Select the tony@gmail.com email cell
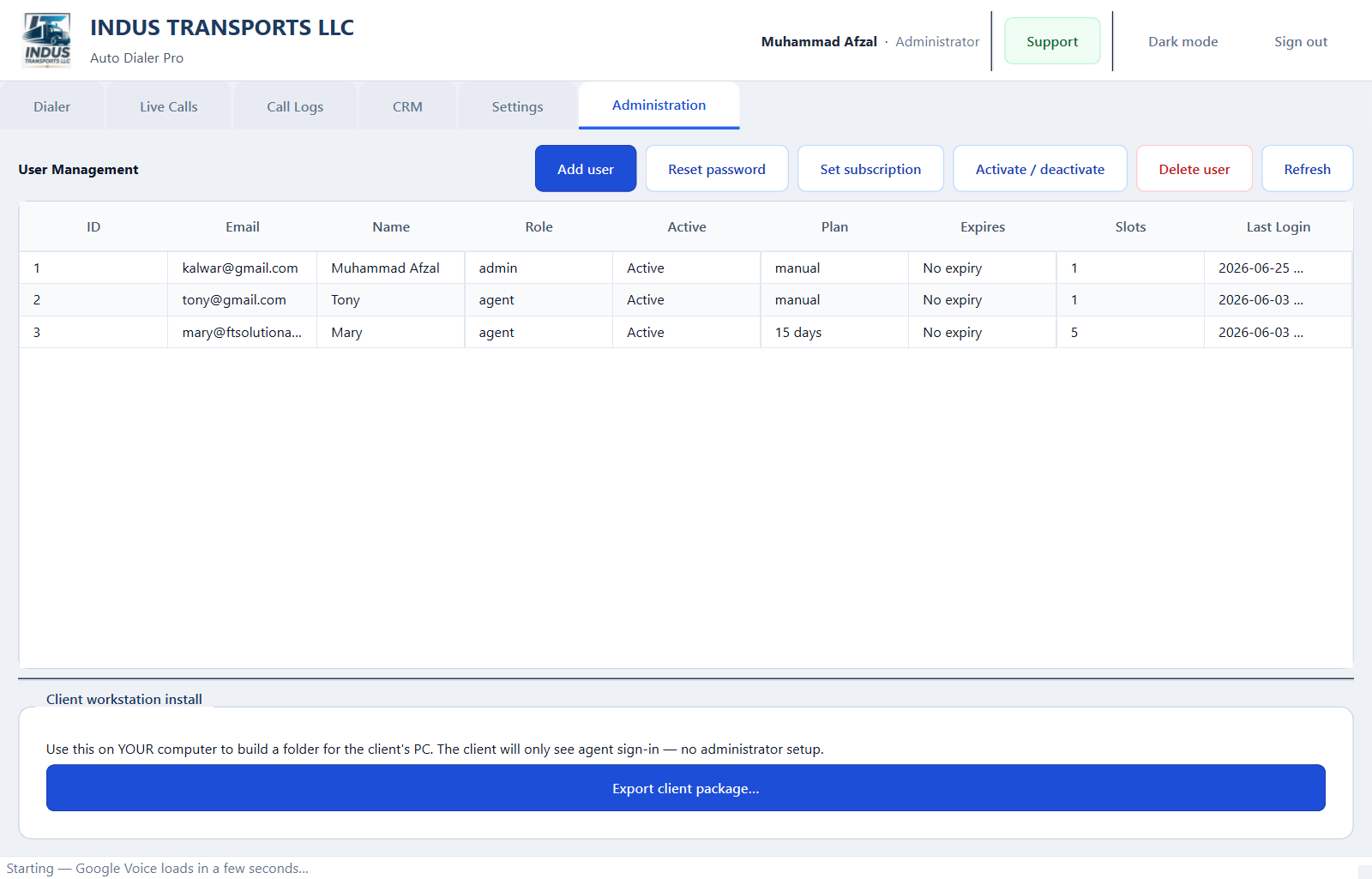Screen dimensions: 1372x879 click(x=242, y=299)
